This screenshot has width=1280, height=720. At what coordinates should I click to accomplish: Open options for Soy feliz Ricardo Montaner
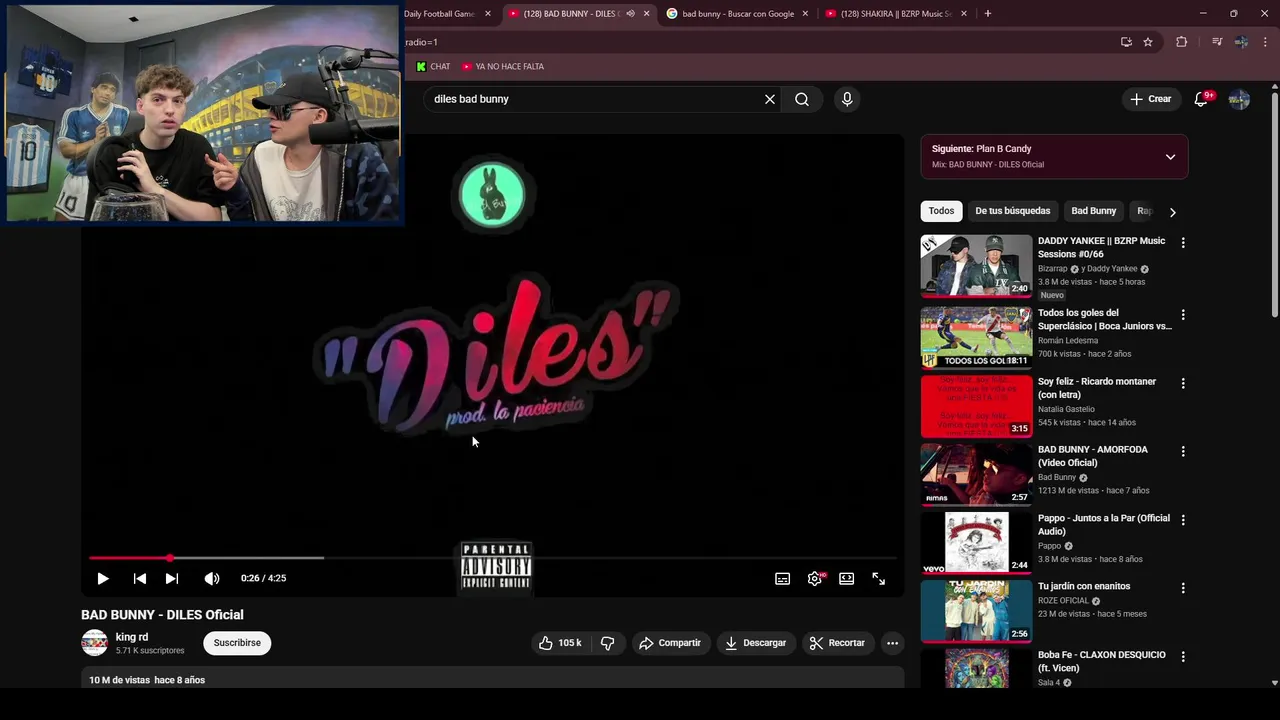point(1183,383)
